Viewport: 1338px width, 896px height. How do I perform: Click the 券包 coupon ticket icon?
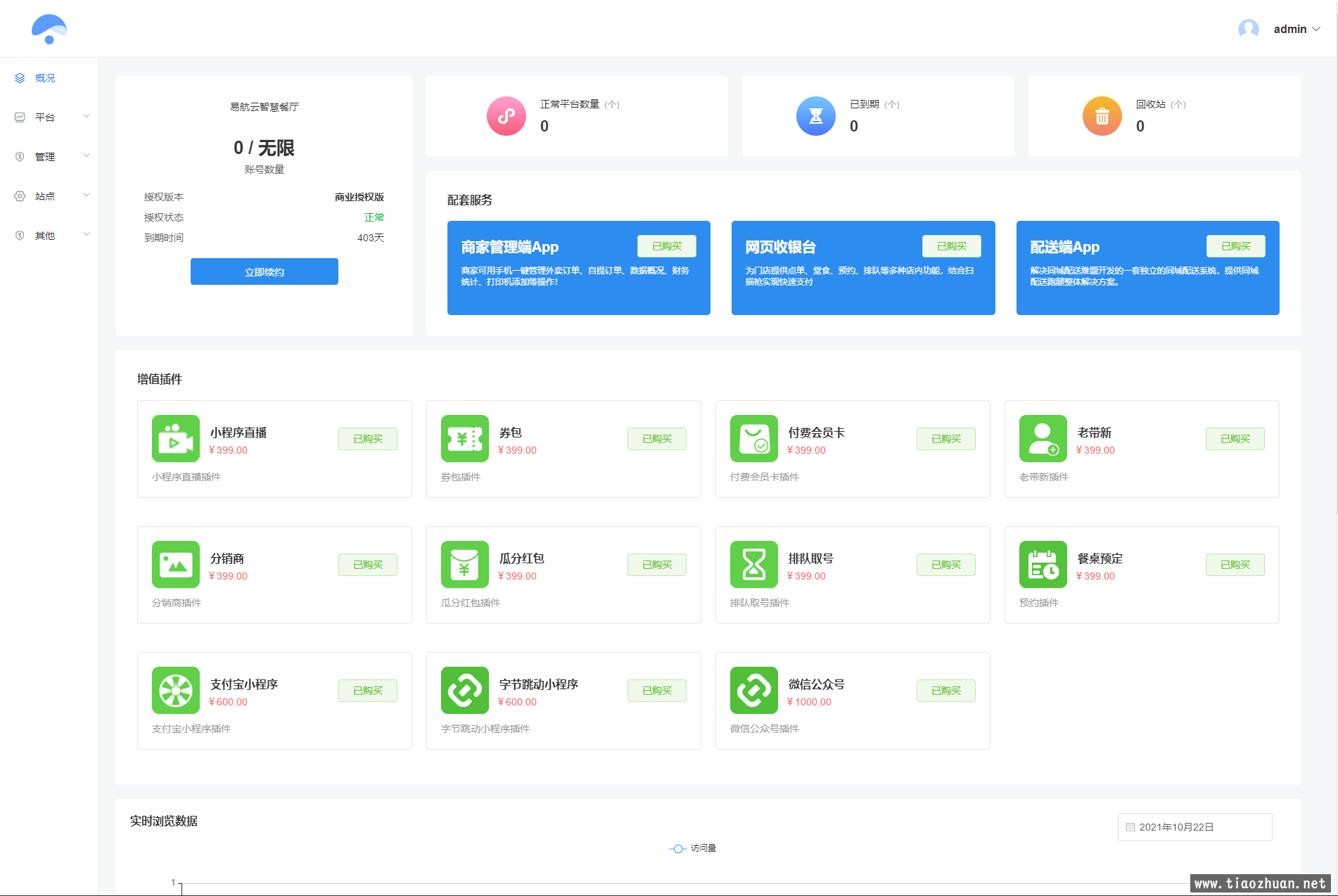point(464,439)
